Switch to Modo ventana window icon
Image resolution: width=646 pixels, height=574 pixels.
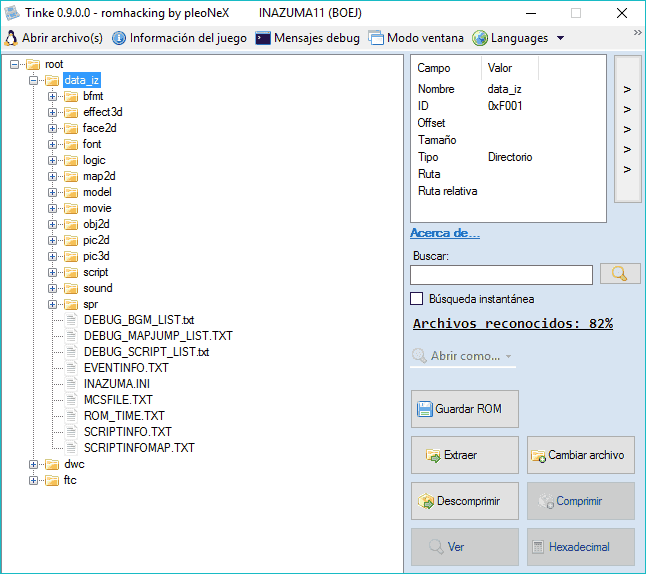pos(376,38)
